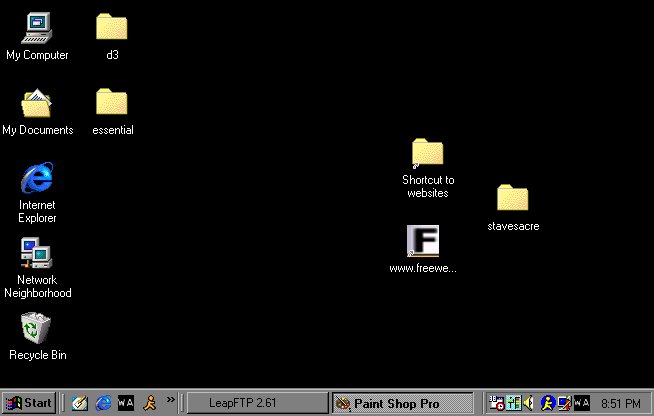The image size is (654, 416).
Task: Select the Internet Explorer desktop icon
Action: point(37,178)
